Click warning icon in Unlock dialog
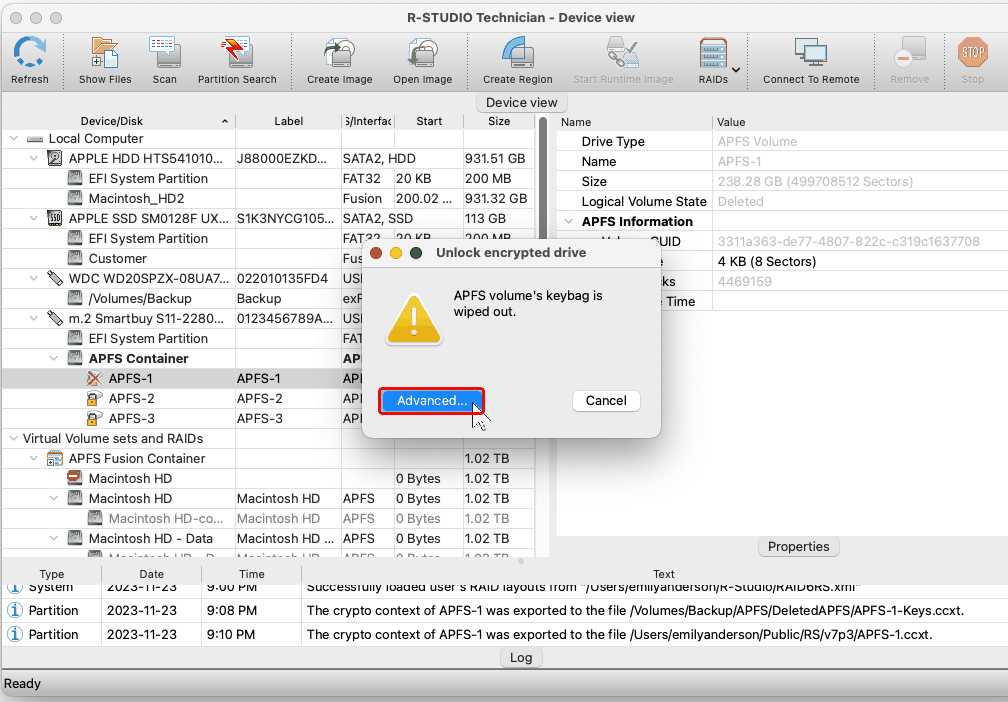Viewport: 1008px width, 702px height. coord(414,320)
